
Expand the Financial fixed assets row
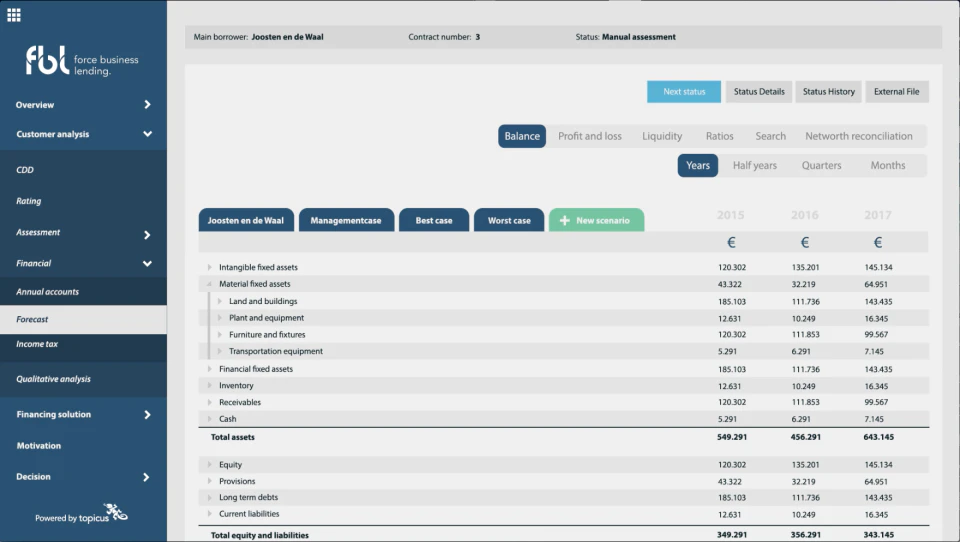click(209, 369)
